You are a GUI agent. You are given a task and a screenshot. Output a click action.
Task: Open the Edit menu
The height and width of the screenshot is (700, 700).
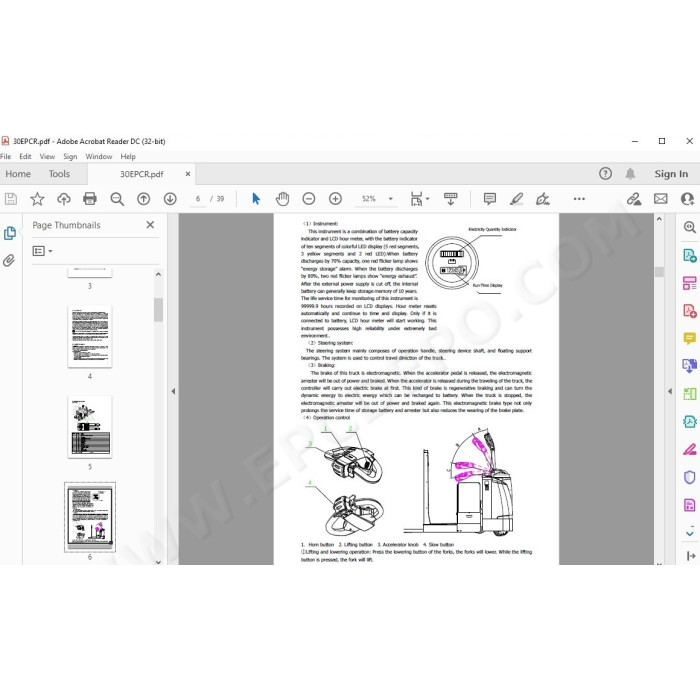[x=25, y=157]
